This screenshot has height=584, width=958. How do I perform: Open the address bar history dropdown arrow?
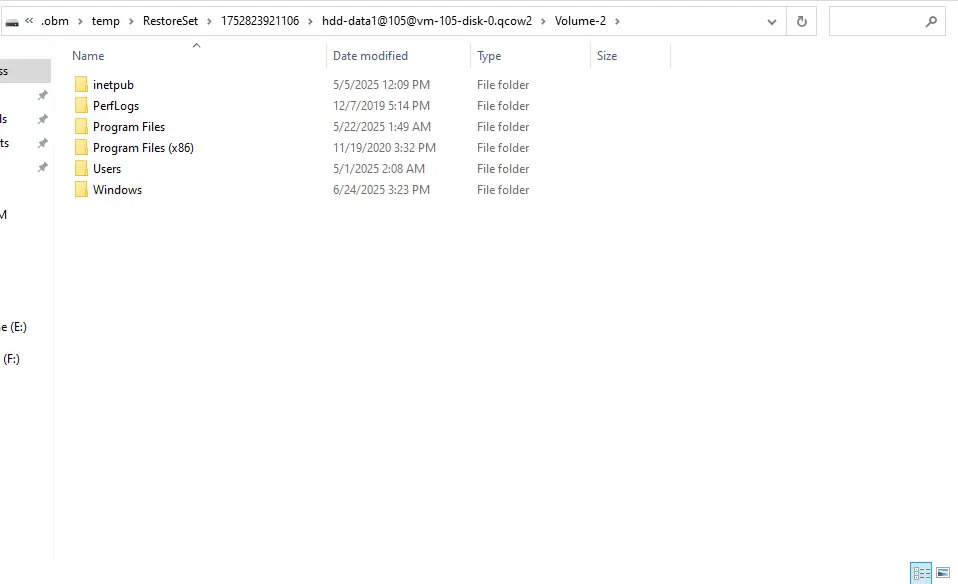(771, 20)
